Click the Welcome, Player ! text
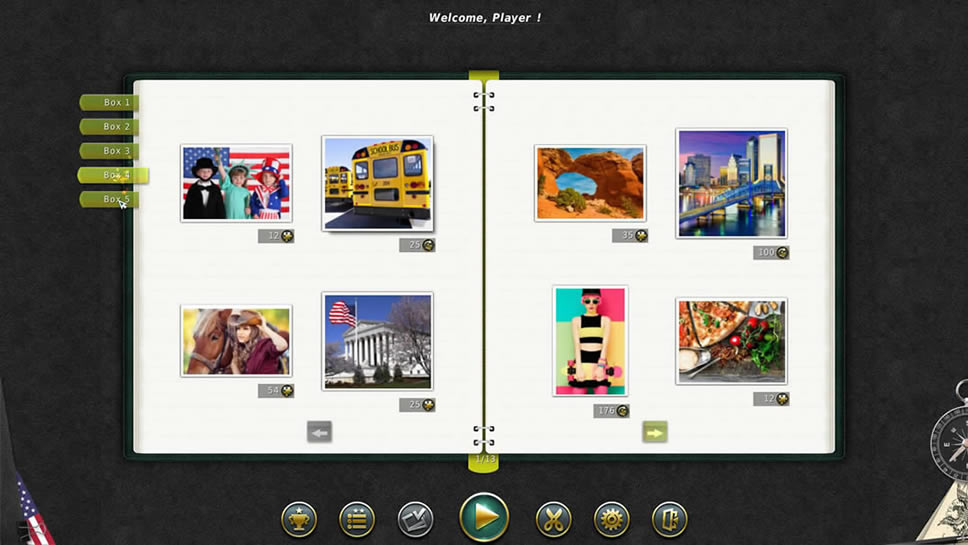Screen dimensions: 968x545 (485, 18)
